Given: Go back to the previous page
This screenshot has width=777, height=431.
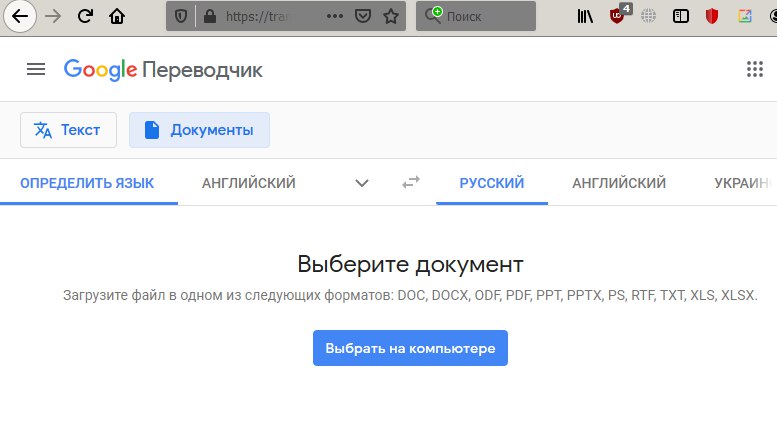Looking at the screenshot, I should point(20,16).
